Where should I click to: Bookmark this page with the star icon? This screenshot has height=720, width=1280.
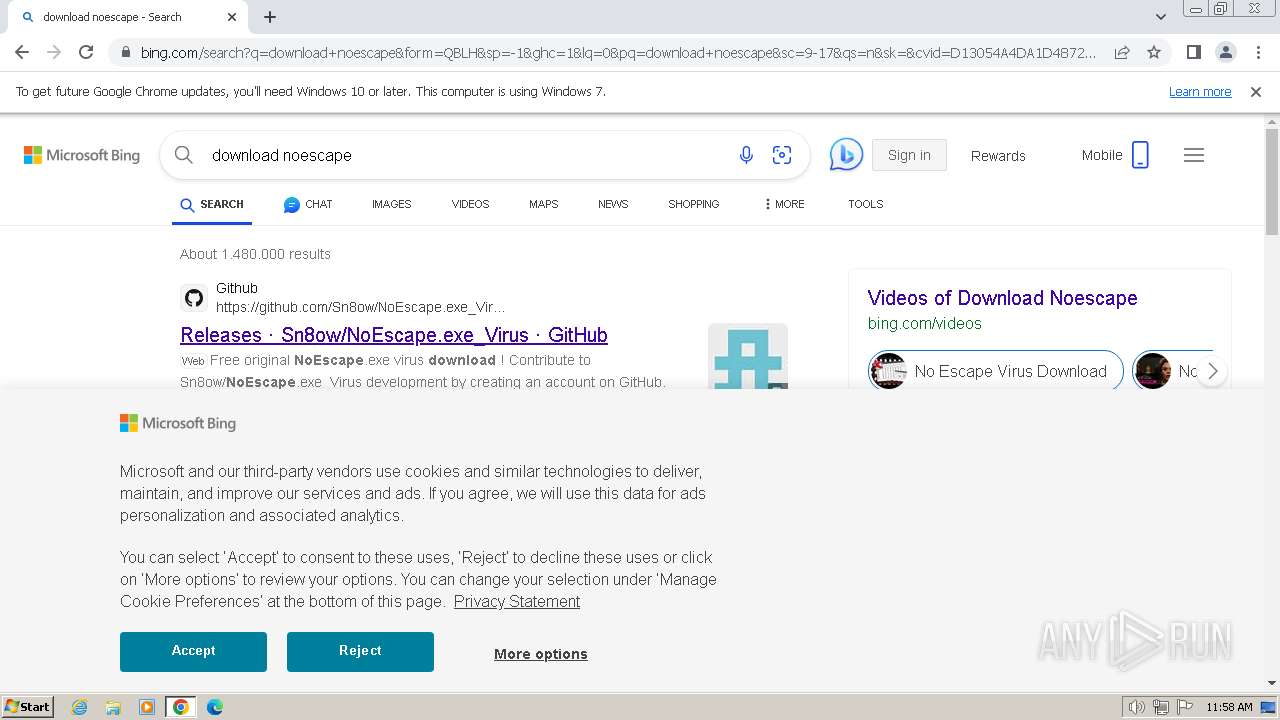(x=1154, y=52)
